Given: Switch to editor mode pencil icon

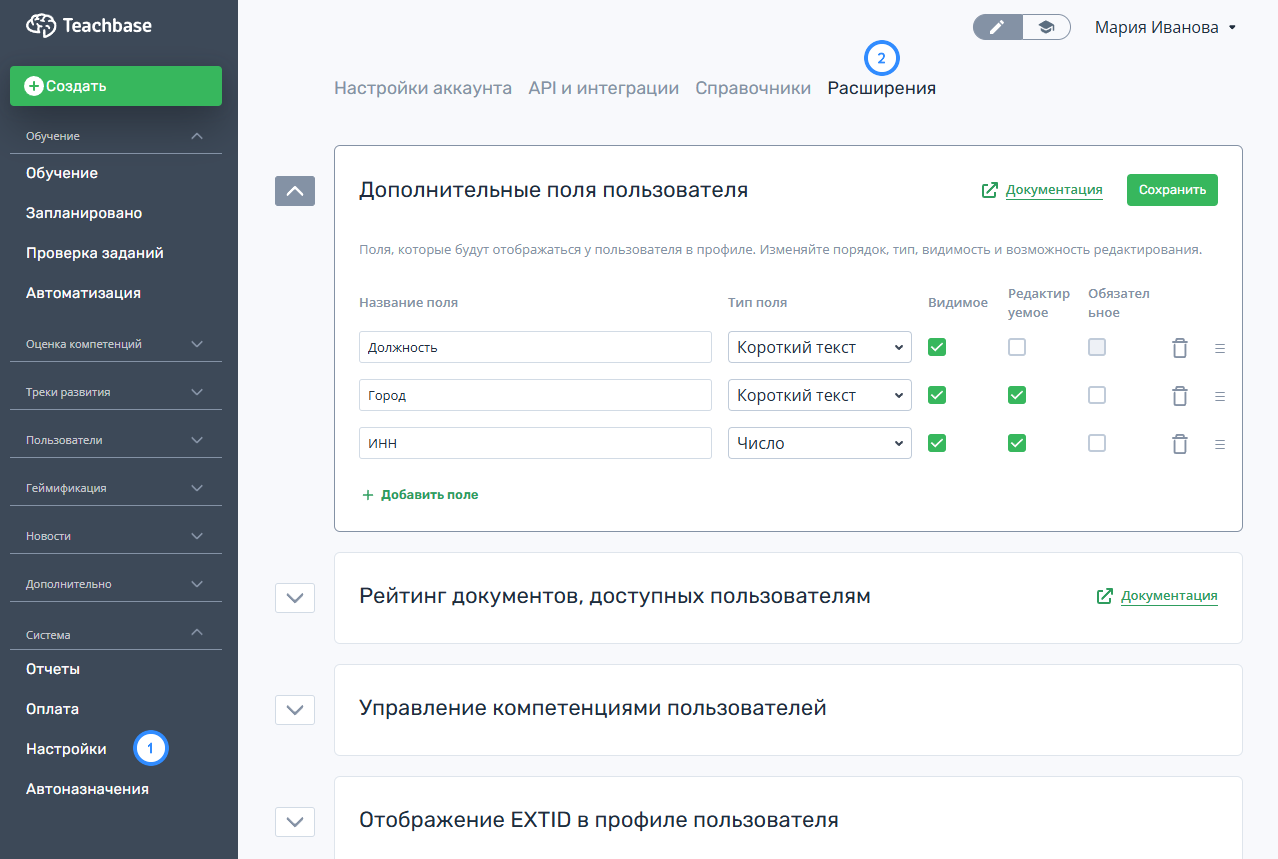Looking at the screenshot, I should tap(997, 27).
